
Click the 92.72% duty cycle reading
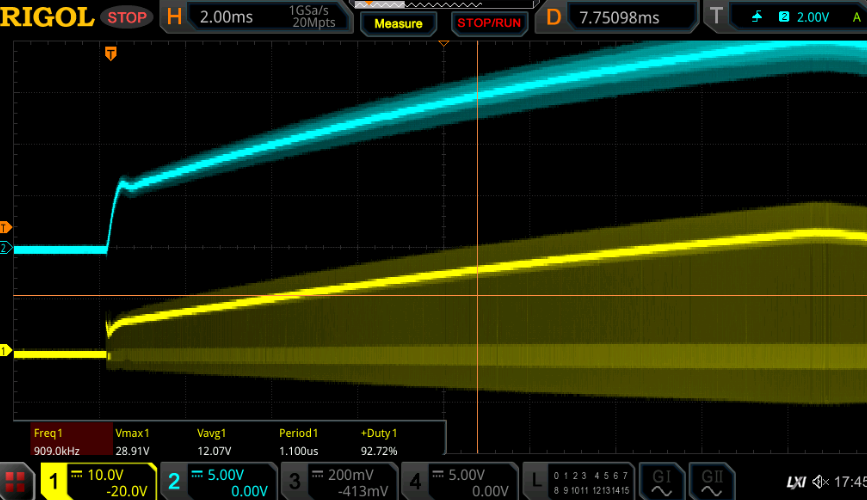click(379, 451)
